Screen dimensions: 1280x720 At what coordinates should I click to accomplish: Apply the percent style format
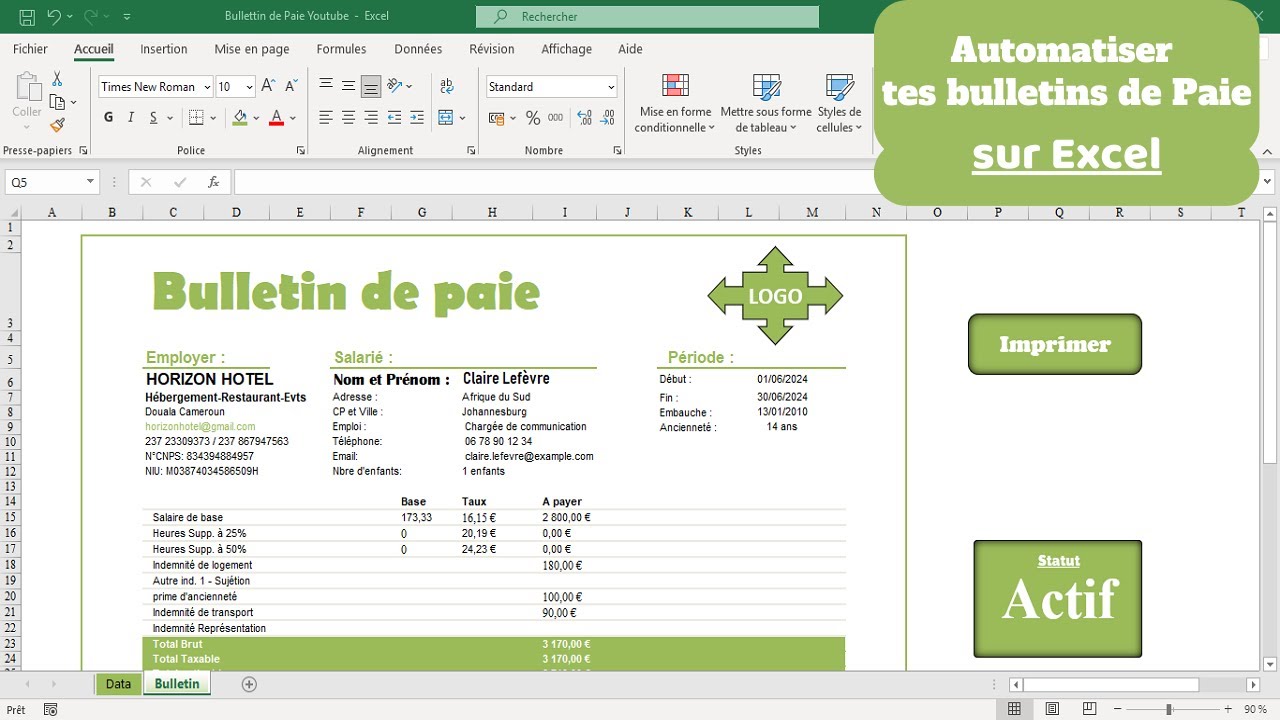(533, 118)
